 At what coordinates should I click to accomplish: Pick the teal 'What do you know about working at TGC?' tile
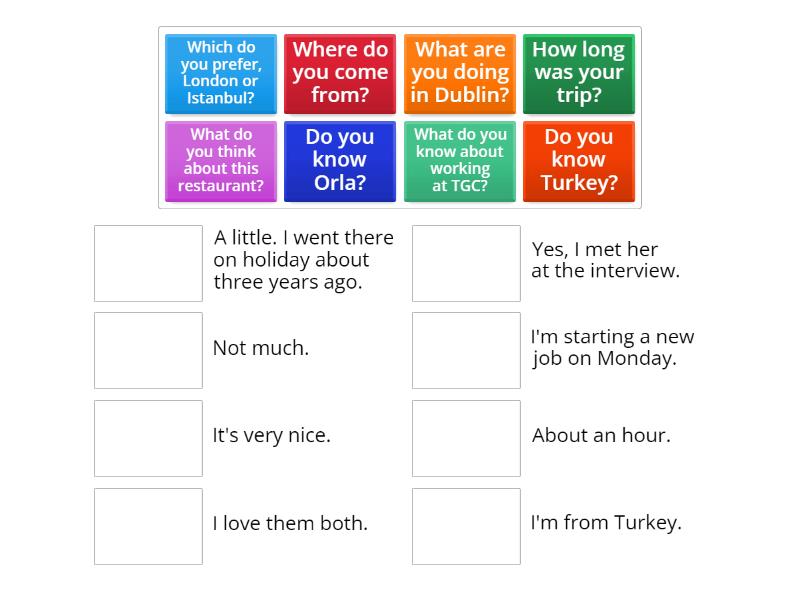tap(460, 161)
